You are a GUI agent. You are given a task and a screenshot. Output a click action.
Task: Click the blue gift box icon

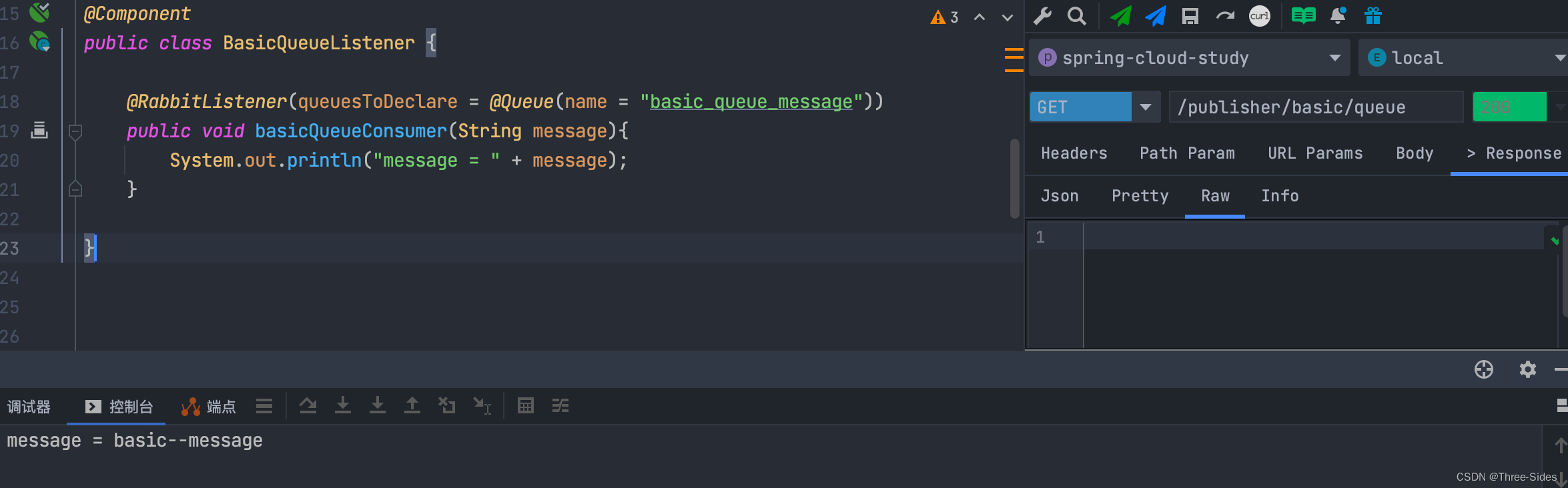click(x=1373, y=16)
